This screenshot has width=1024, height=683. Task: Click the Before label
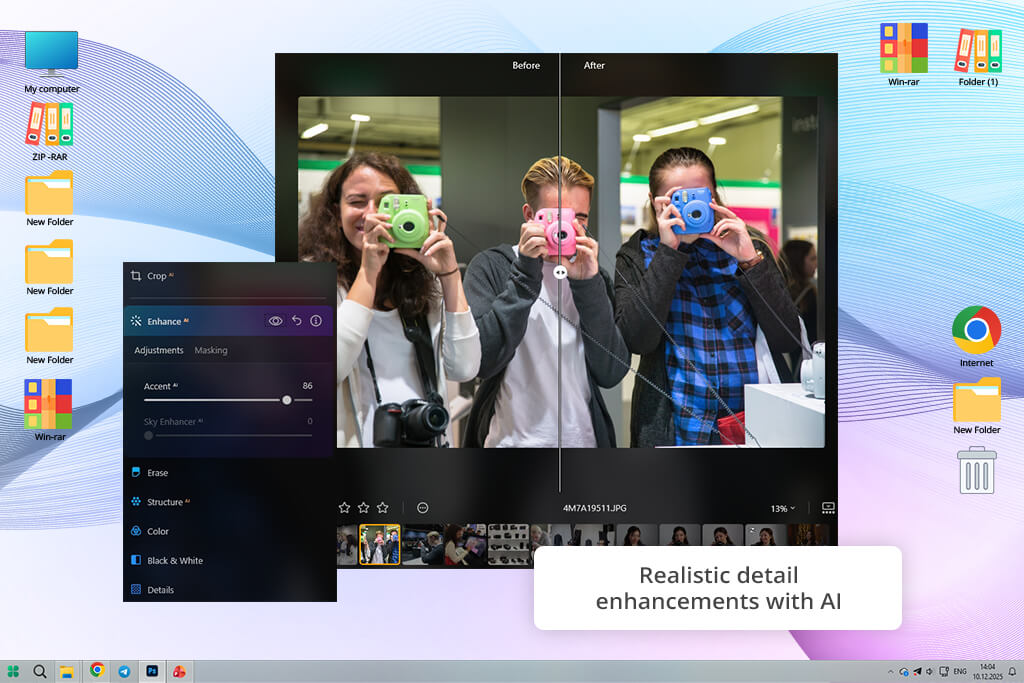pyautogui.click(x=526, y=65)
